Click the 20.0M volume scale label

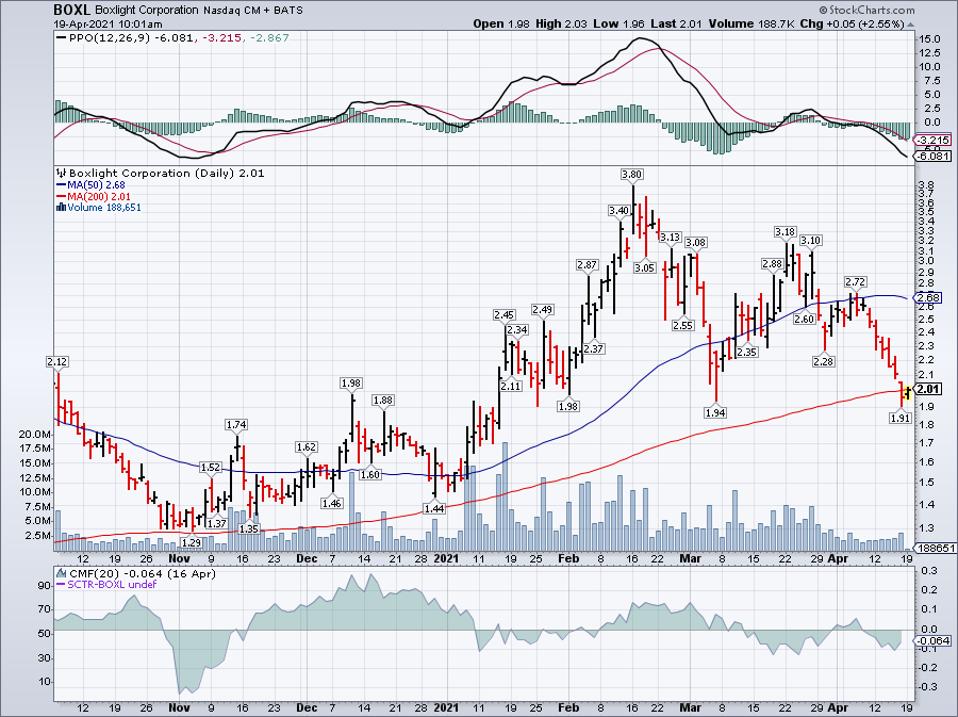34,434
